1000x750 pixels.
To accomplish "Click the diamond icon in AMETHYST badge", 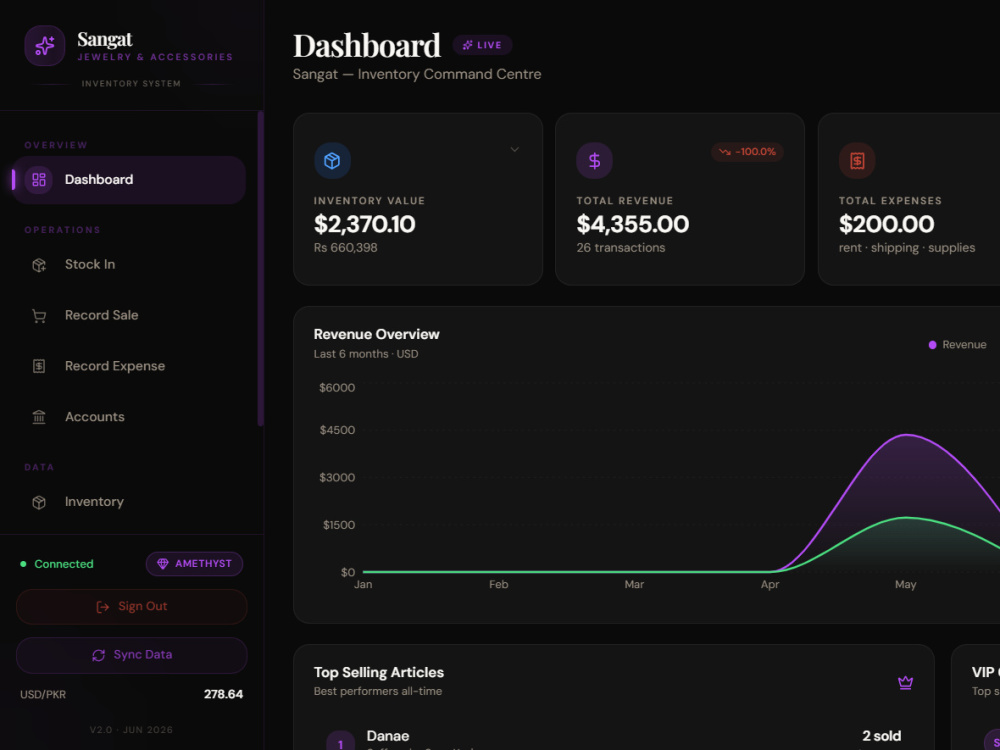I will (x=163, y=564).
